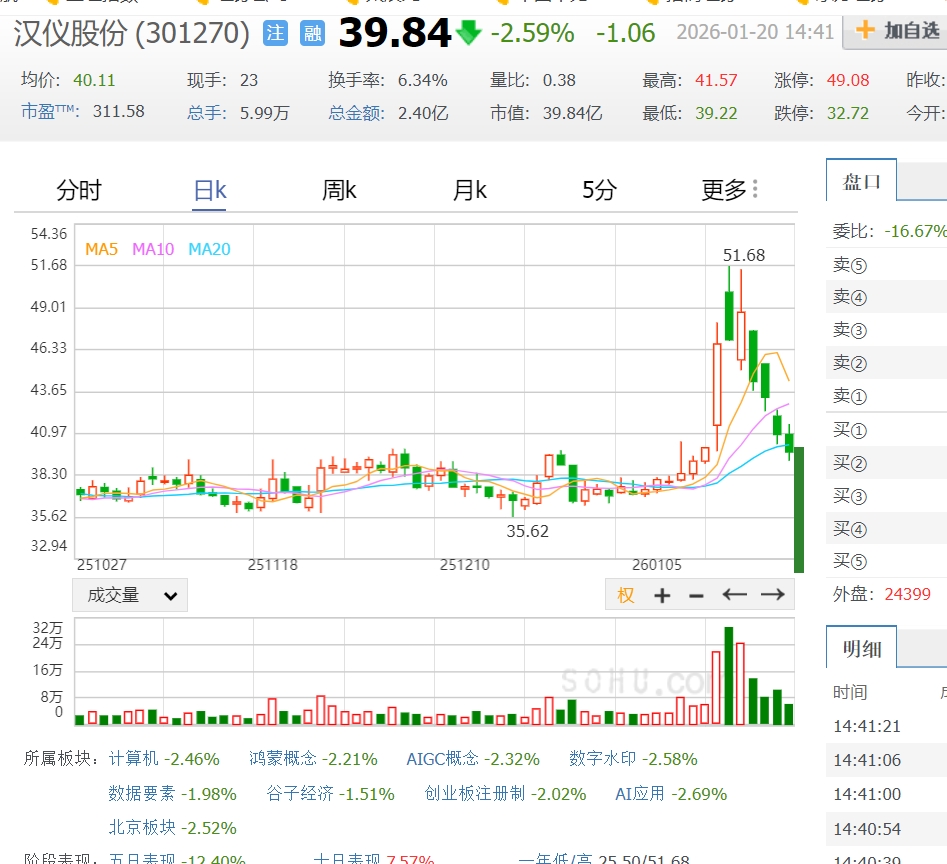Click the 委比 value -16.67%

[x=915, y=231]
